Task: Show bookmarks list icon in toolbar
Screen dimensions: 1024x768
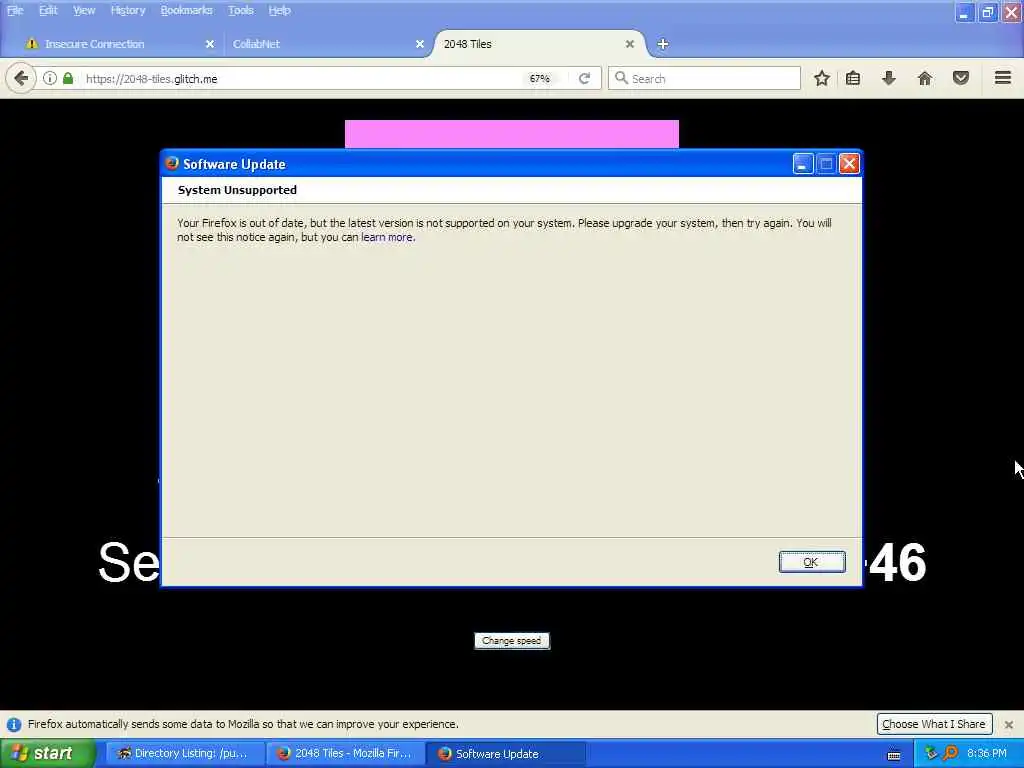Action: (853, 78)
